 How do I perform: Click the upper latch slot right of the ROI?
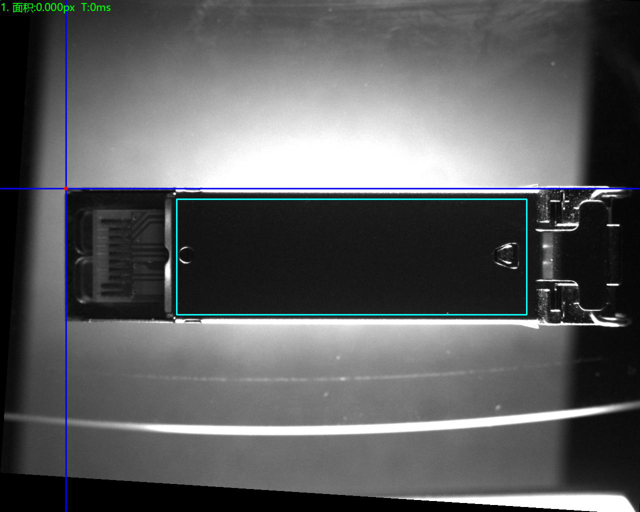point(560,211)
